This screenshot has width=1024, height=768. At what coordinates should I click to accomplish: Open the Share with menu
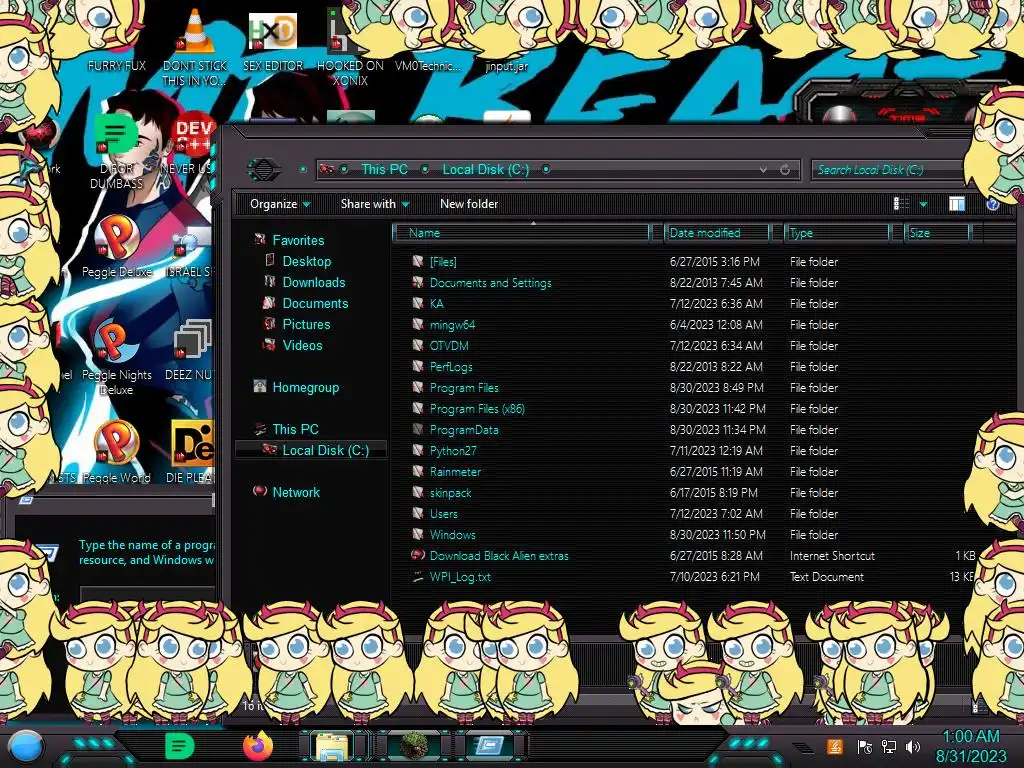(375, 204)
